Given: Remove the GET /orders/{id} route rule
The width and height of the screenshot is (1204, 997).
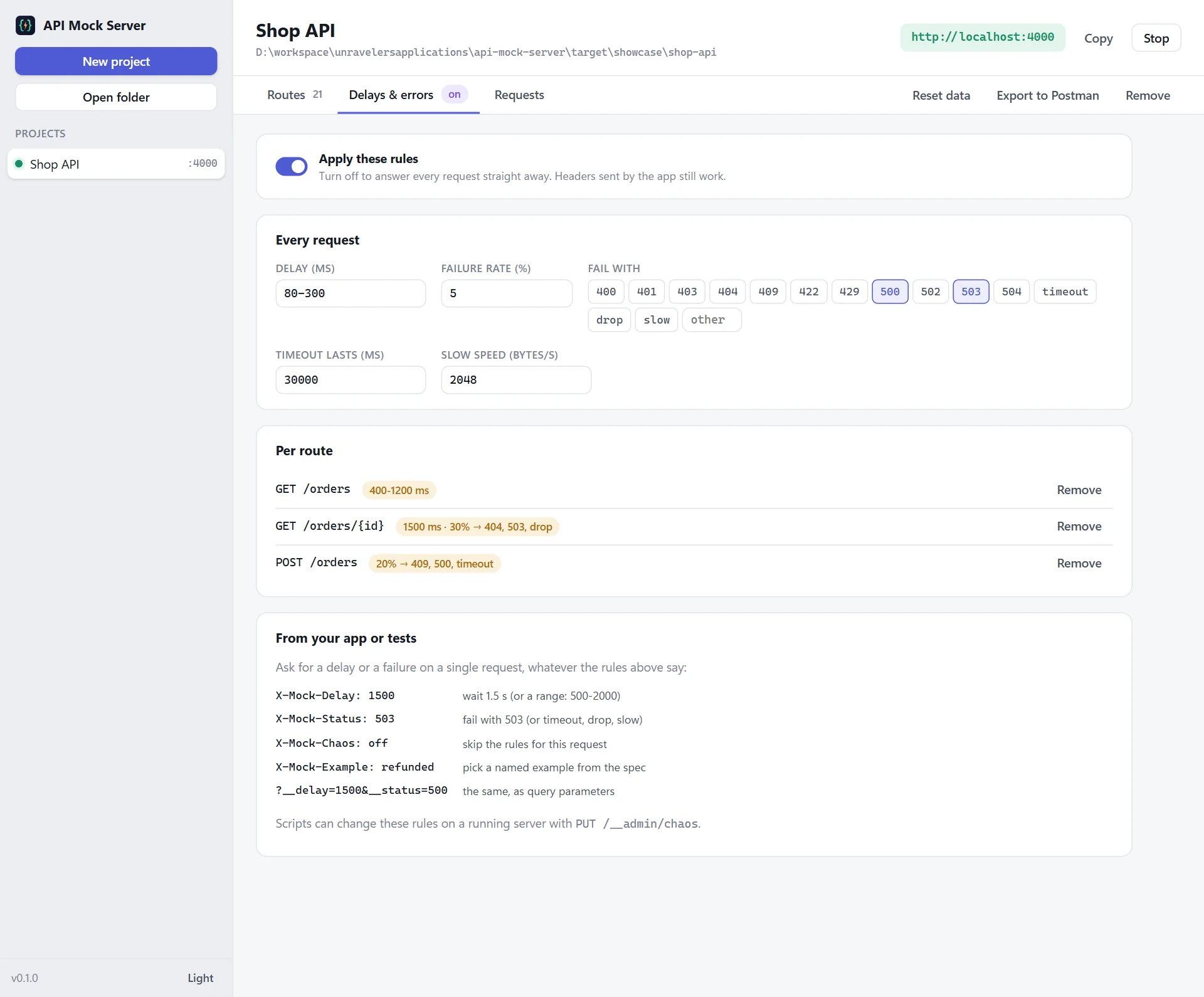Looking at the screenshot, I should (1079, 526).
